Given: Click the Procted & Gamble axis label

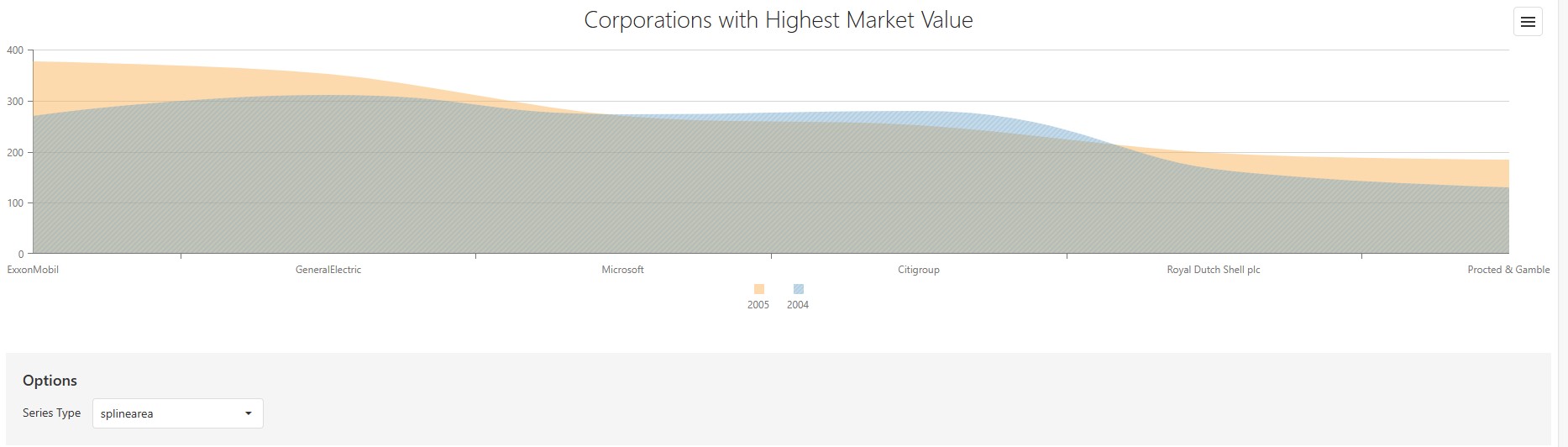Looking at the screenshot, I should (1508, 270).
